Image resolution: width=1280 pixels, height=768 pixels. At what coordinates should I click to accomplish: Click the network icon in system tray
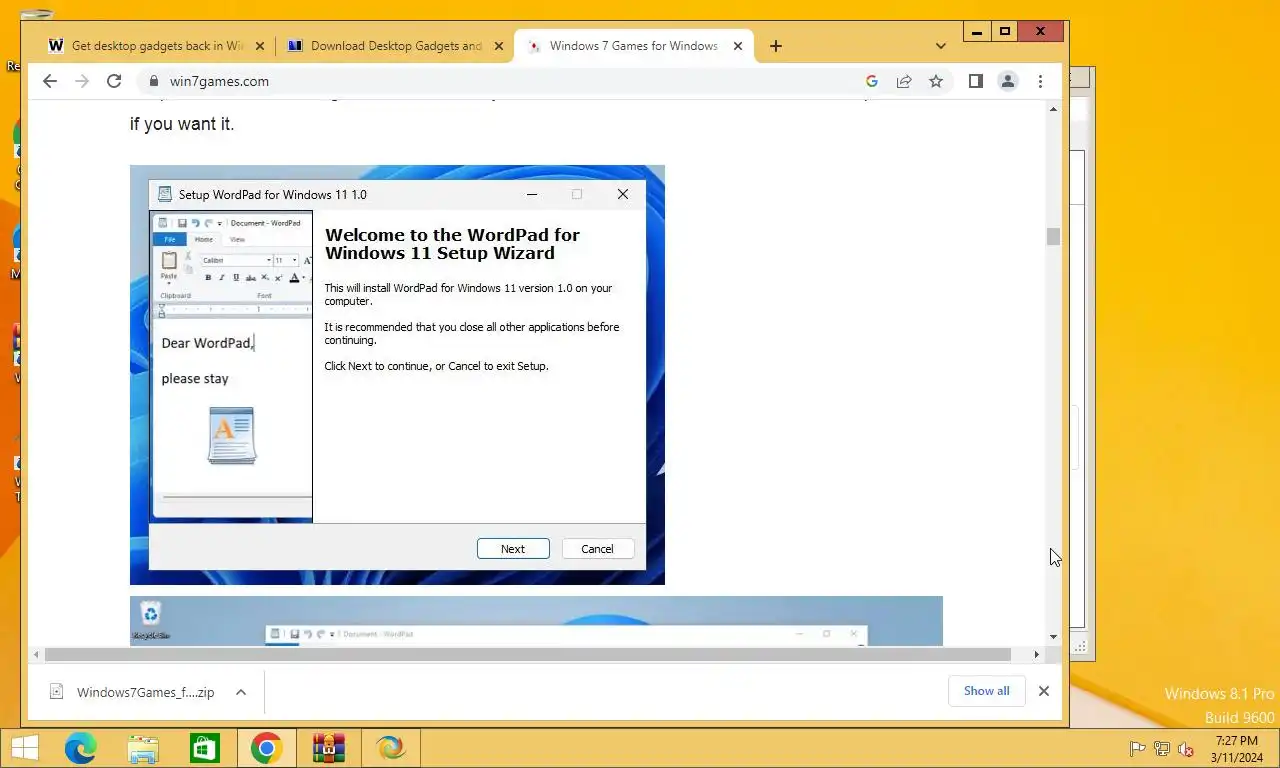click(1162, 749)
